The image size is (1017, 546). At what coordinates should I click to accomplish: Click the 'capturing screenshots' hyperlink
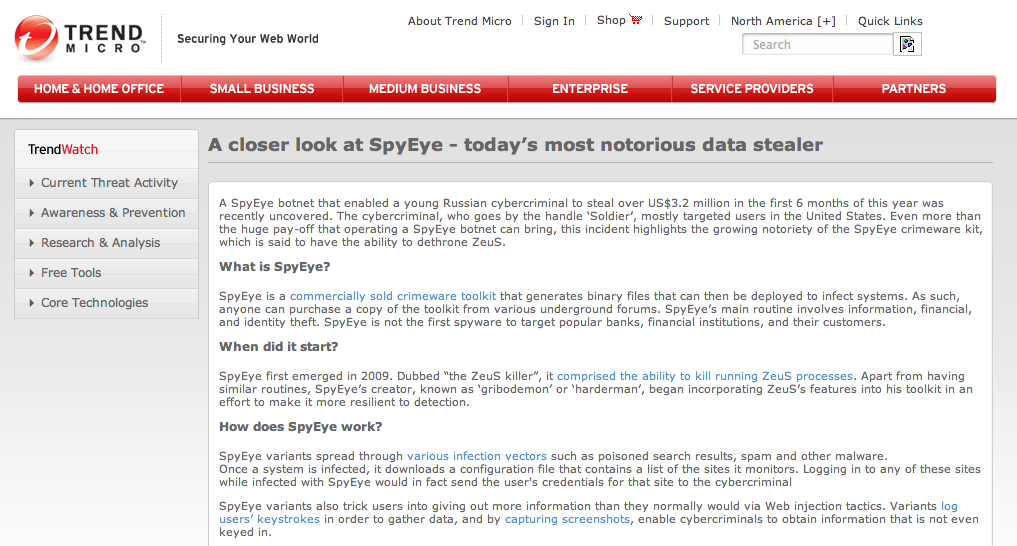click(x=567, y=519)
